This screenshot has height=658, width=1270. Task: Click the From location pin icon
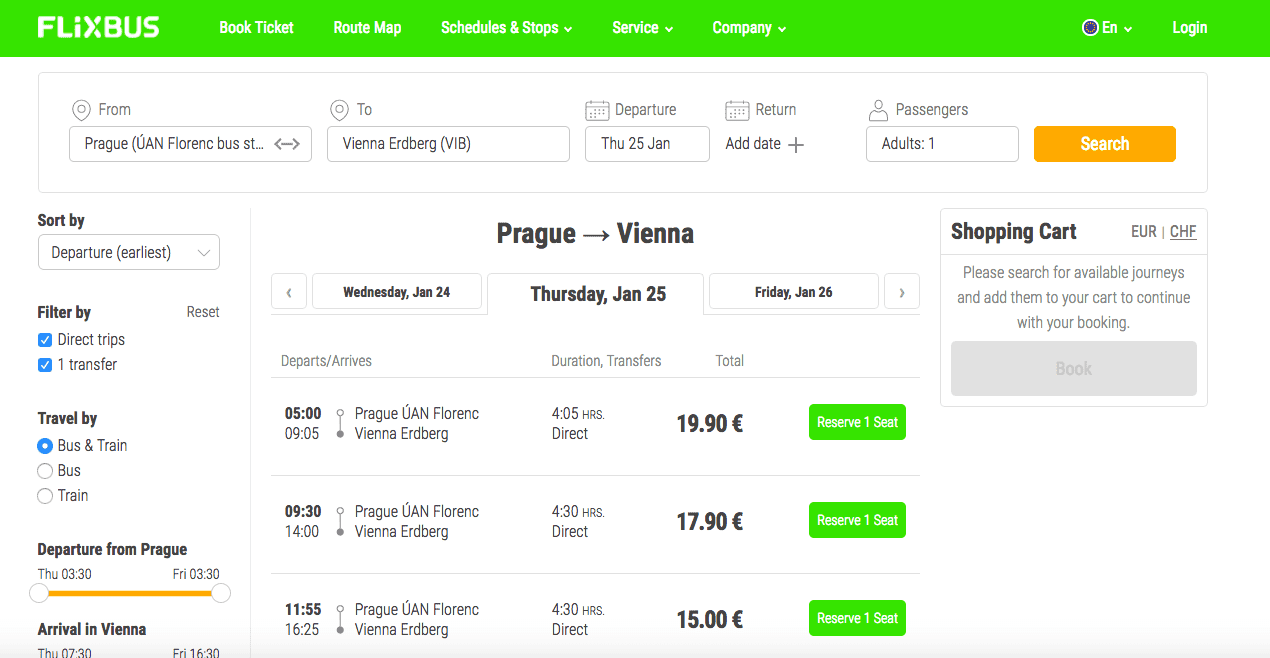coord(81,110)
